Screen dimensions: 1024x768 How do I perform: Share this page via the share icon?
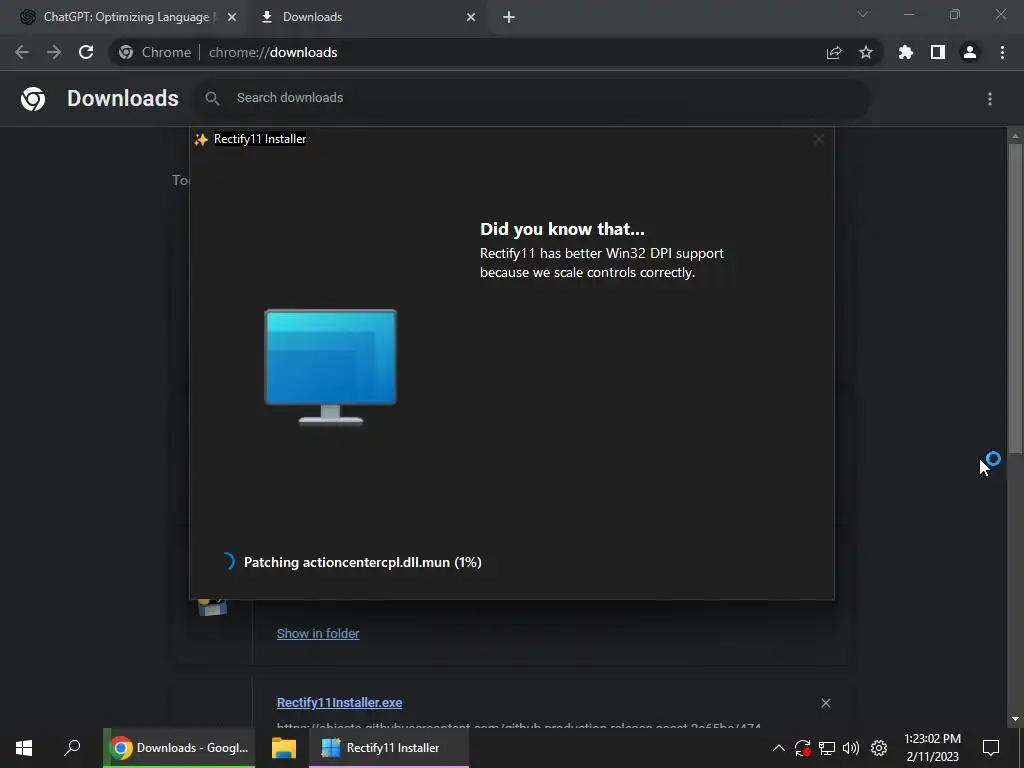coord(834,52)
